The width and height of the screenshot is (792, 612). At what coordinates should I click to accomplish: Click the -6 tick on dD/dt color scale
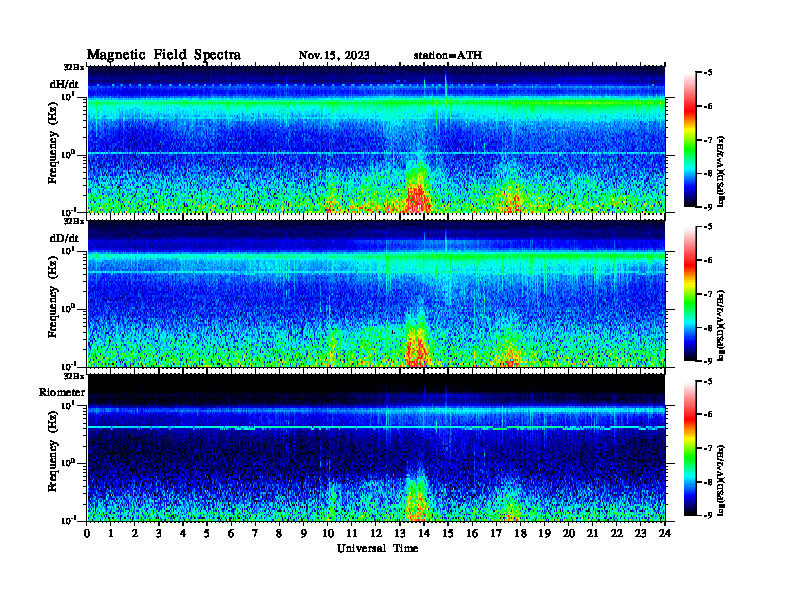(707, 260)
